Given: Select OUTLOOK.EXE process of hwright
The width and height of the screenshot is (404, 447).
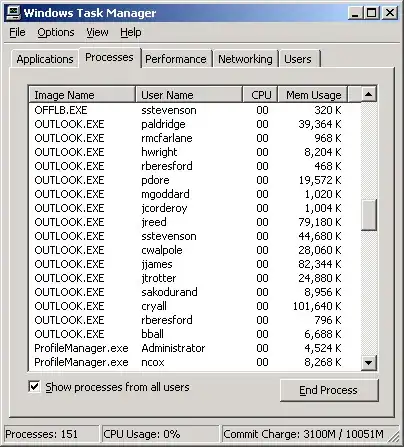Looking at the screenshot, I should click(195, 152).
